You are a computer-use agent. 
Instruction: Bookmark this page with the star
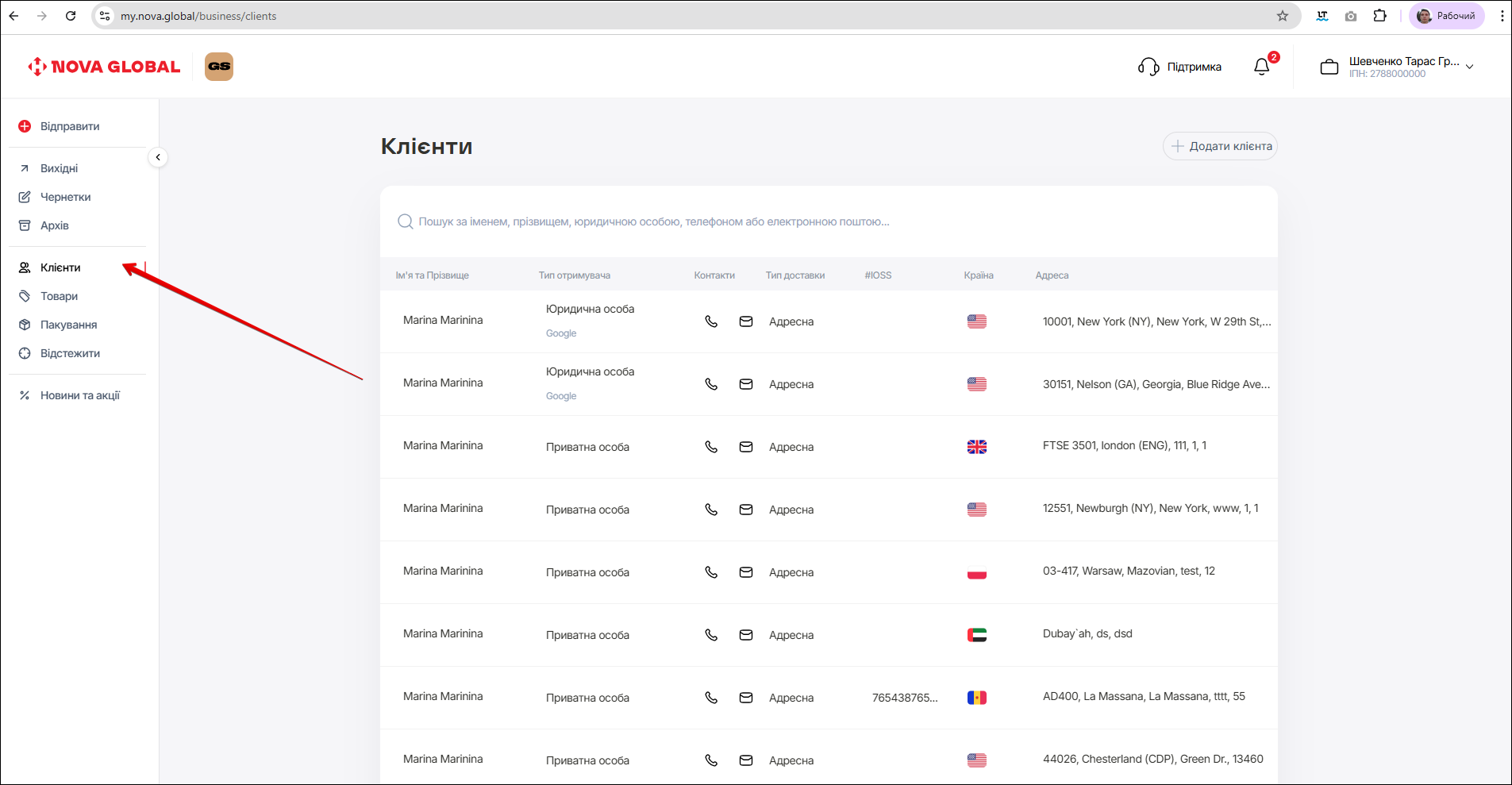tap(1283, 16)
